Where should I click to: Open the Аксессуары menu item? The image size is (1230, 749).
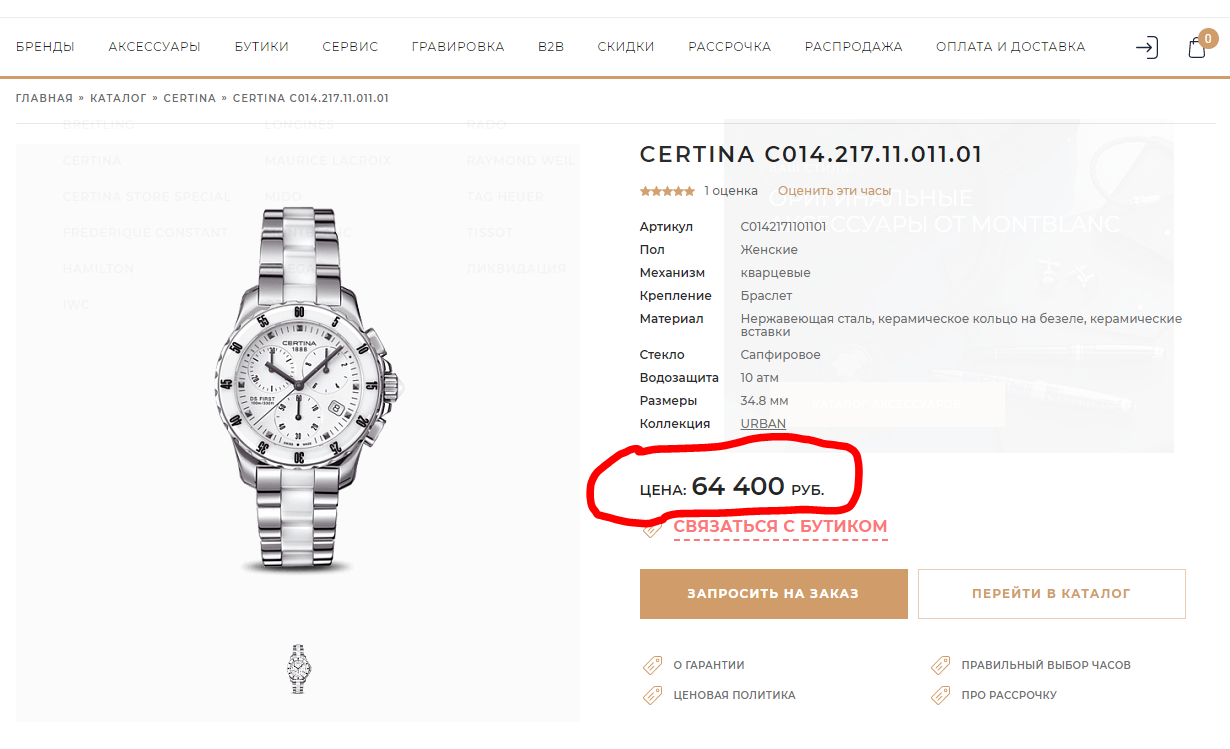(154, 47)
